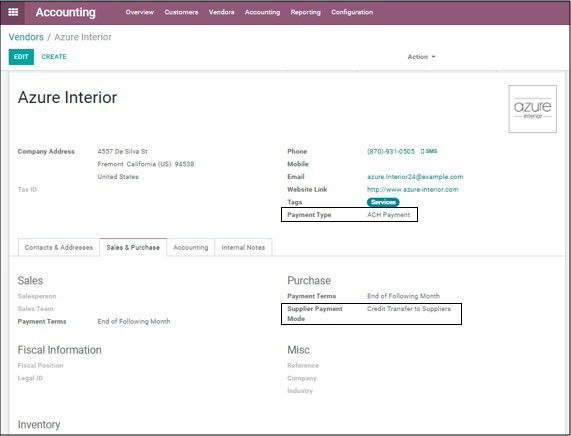Open the Action dropdown
This screenshot has width=571, height=436.
tap(421, 57)
